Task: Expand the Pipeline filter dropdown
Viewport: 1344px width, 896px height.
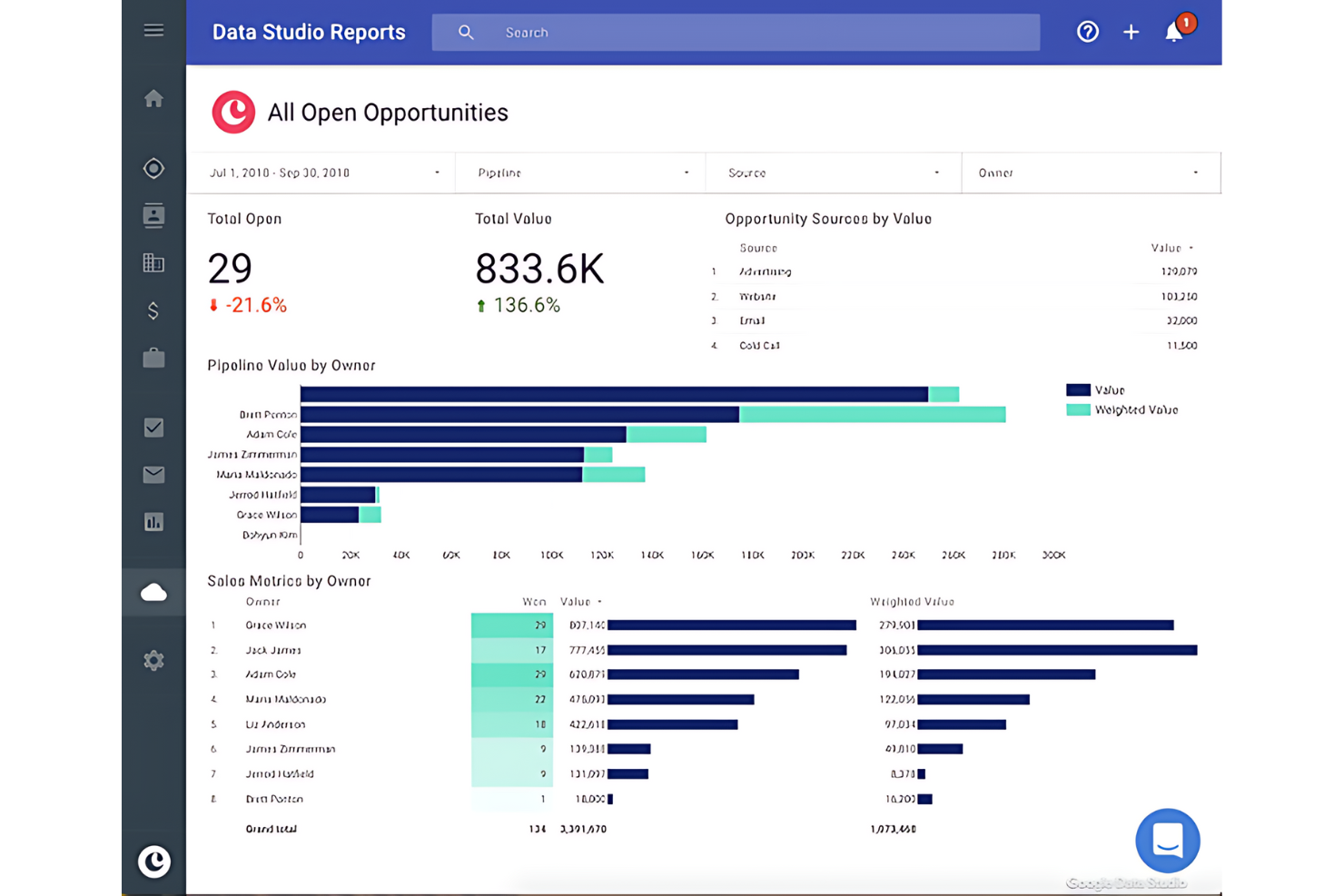Action: [581, 172]
